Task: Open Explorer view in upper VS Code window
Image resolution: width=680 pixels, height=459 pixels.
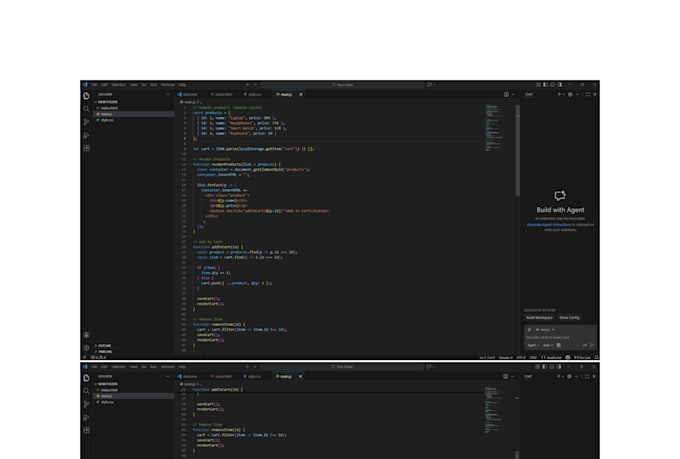Action: [86, 96]
